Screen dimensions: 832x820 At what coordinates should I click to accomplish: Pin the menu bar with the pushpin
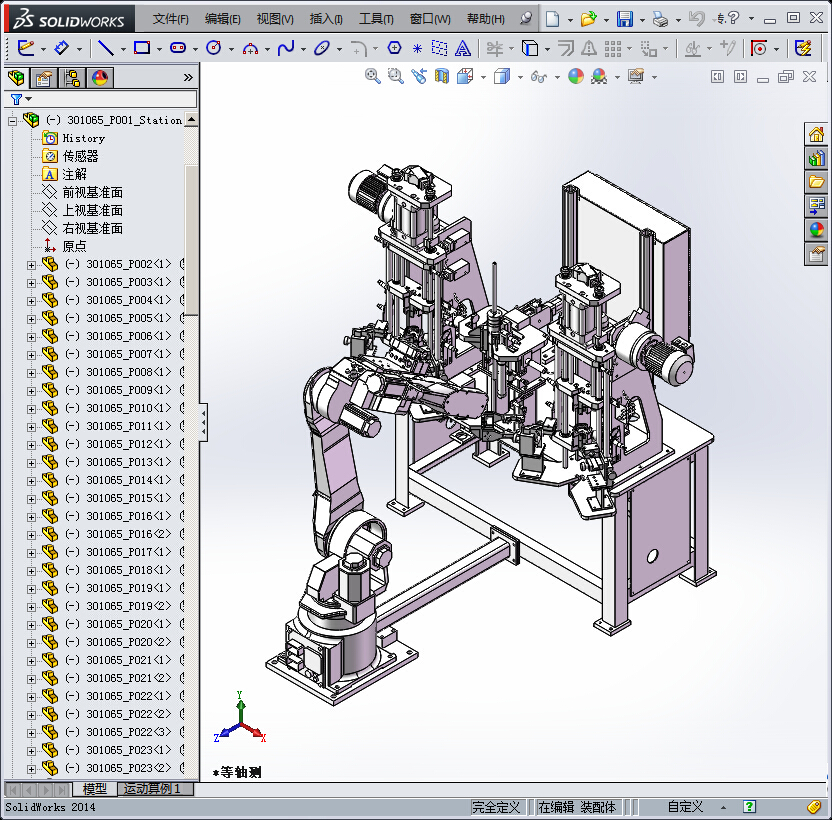(x=527, y=19)
